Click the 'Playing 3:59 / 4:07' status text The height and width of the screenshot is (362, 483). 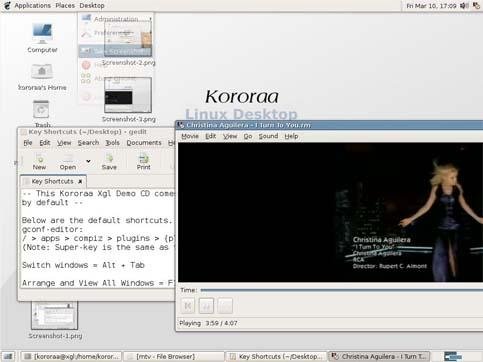[208, 323]
